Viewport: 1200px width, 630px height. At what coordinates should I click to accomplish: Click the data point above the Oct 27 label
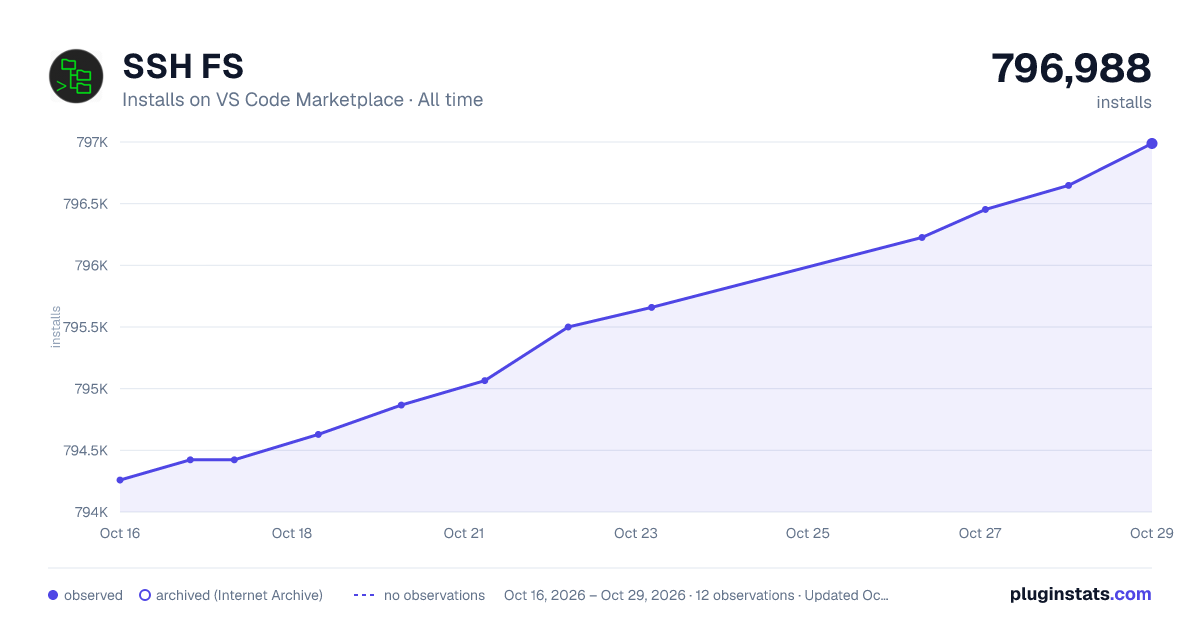coord(986,209)
